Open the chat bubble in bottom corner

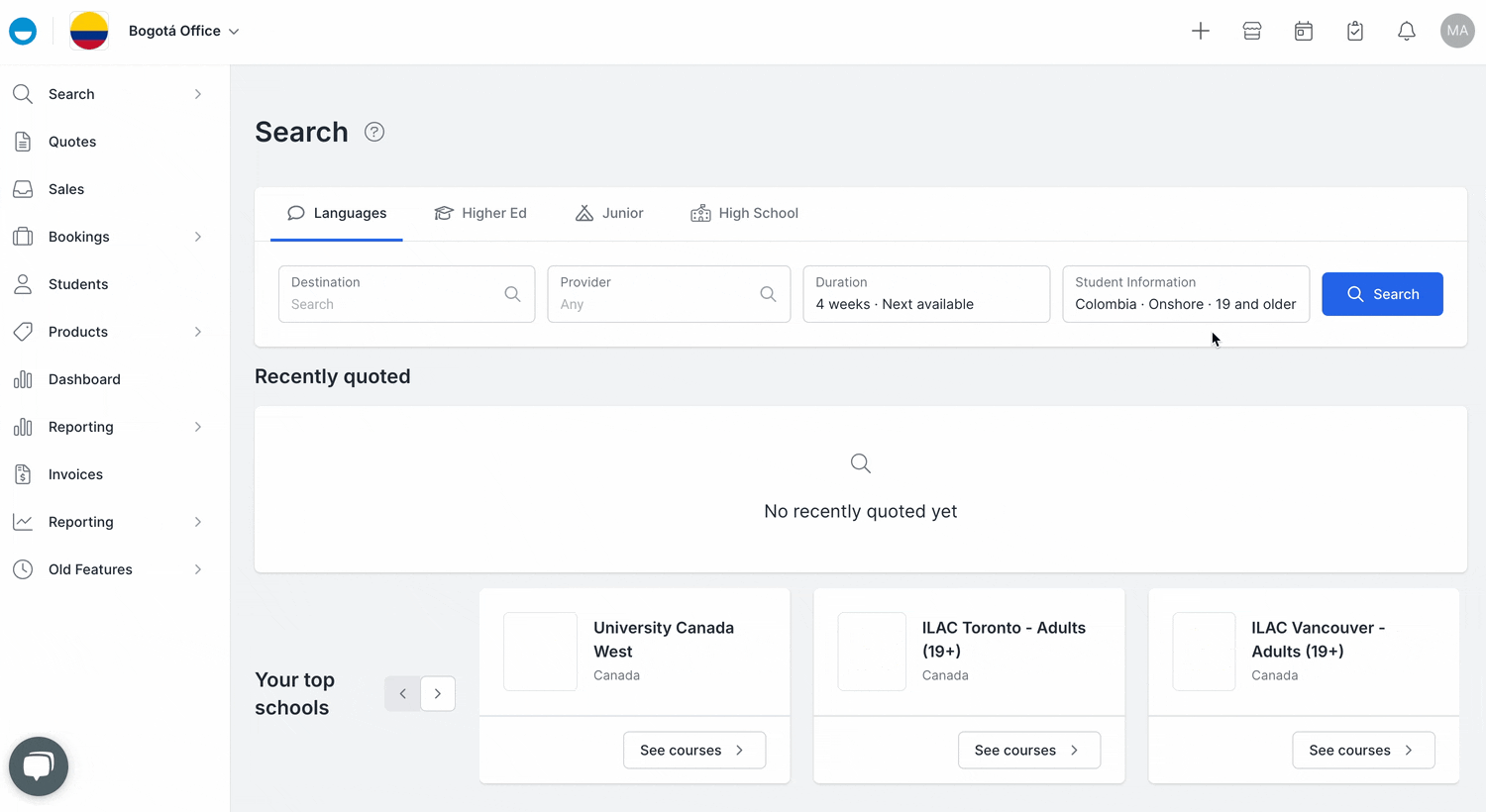point(38,765)
